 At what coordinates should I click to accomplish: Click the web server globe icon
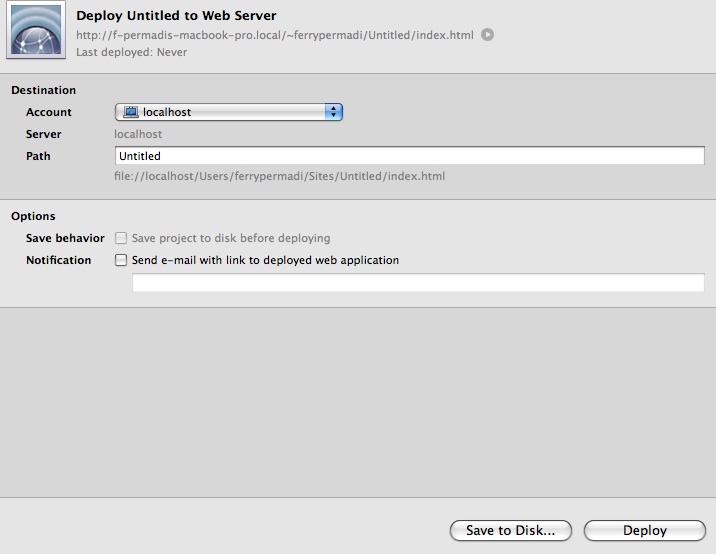tap(36, 30)
